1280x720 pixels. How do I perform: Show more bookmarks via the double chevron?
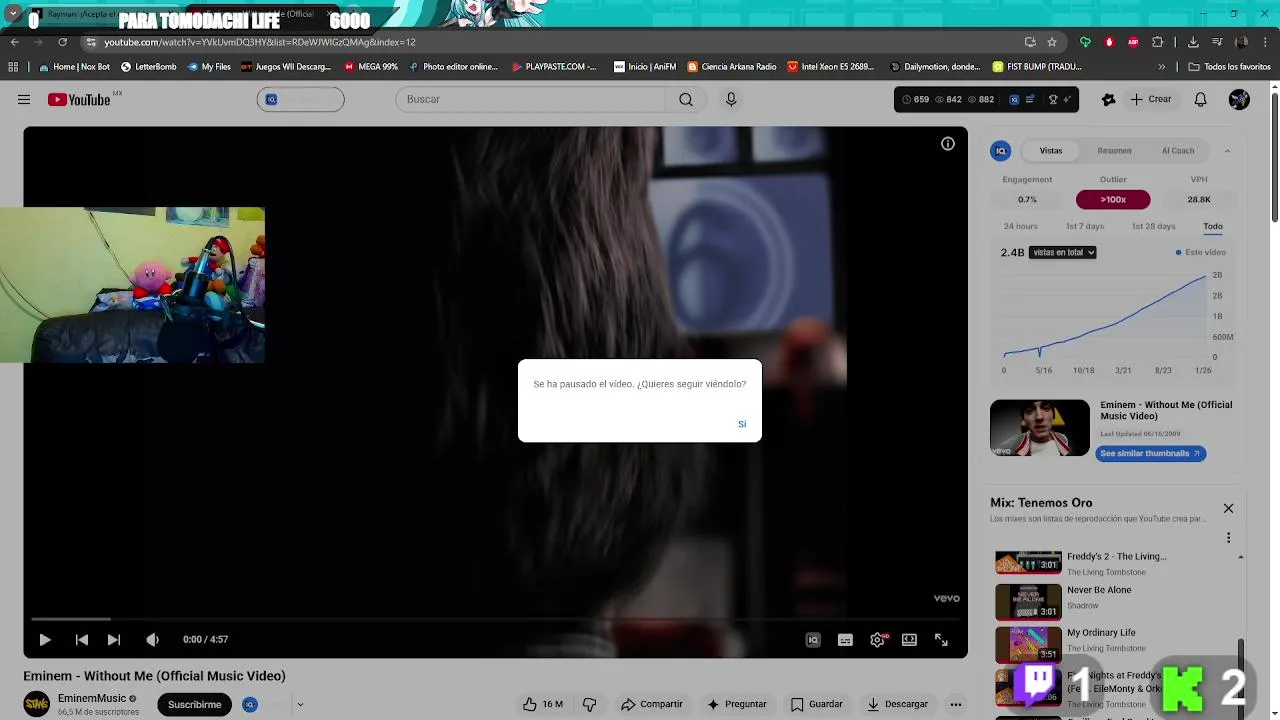1162,67
